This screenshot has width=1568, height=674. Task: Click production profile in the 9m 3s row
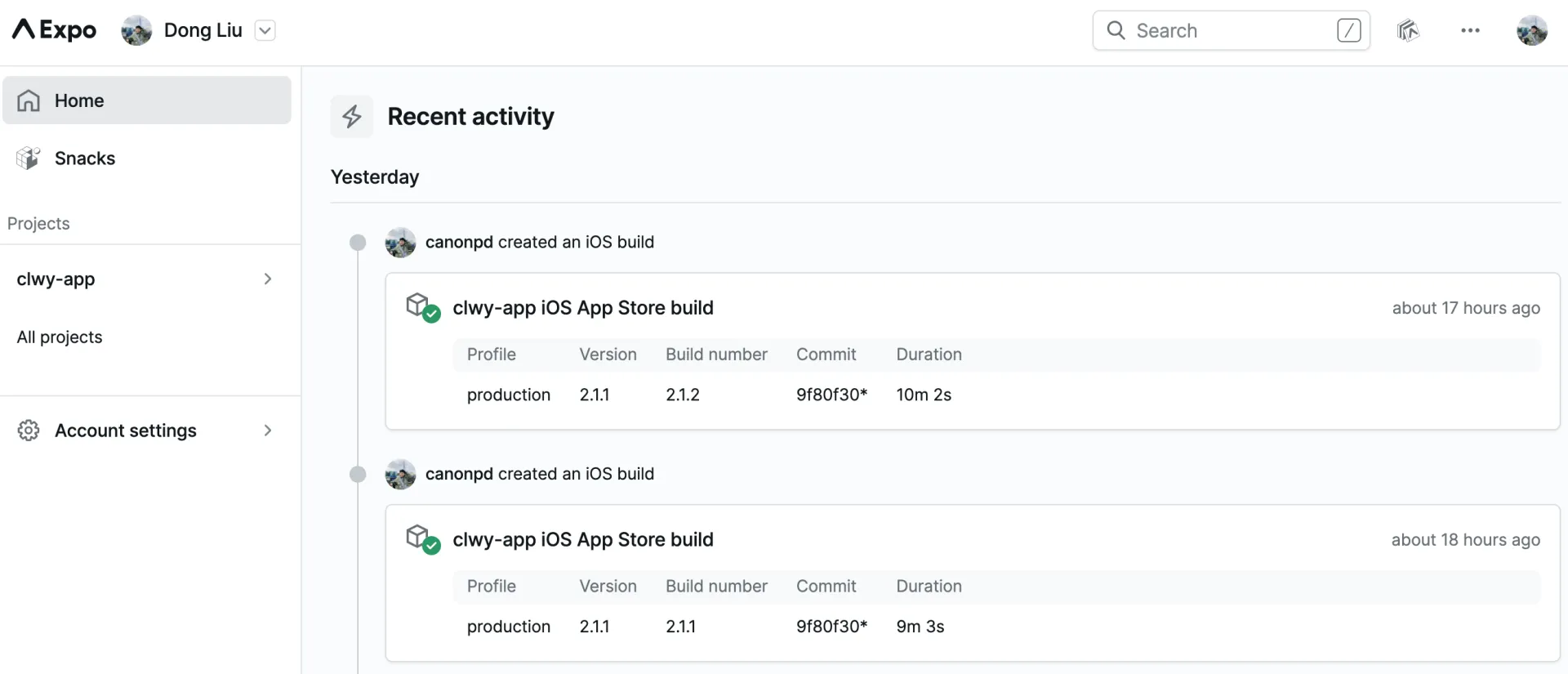click(x=509, y=627)
